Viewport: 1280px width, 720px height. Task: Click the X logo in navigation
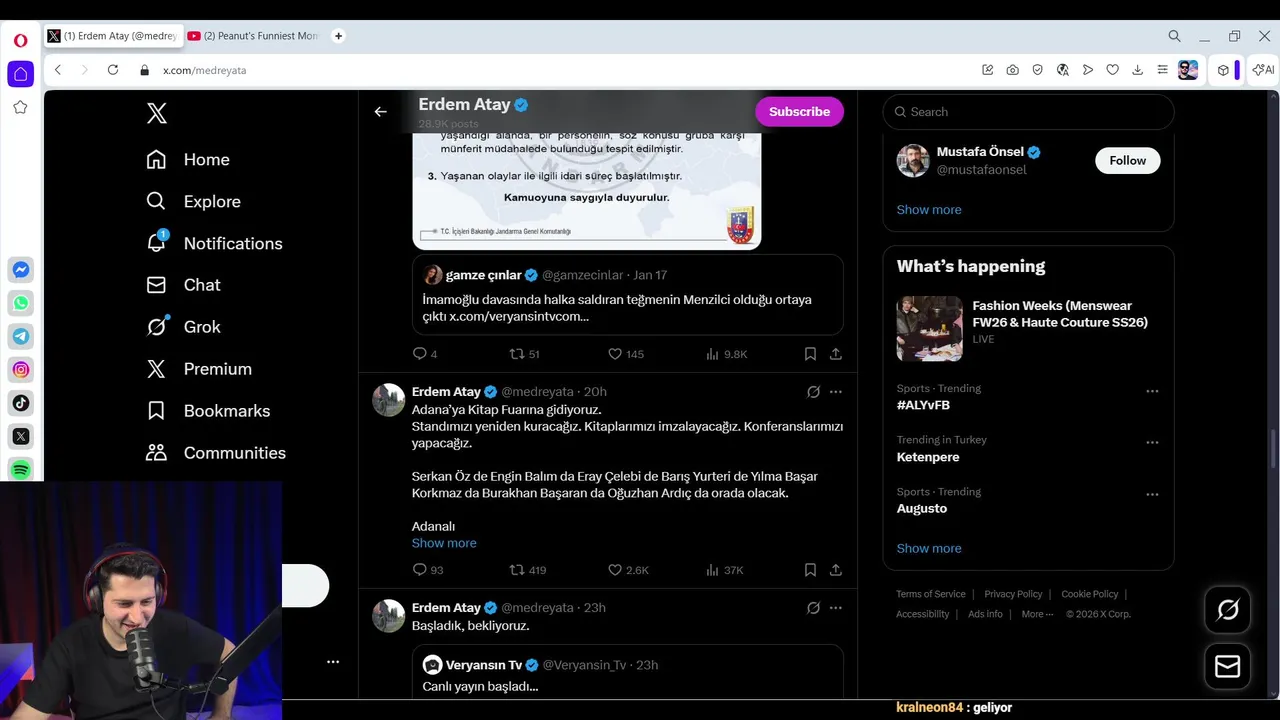[x=157, y=113]
